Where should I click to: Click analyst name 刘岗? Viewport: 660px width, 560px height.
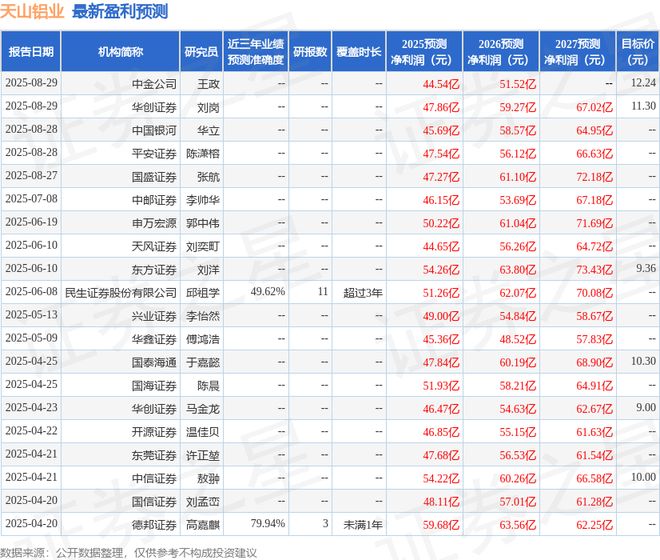tap(208, 107)
